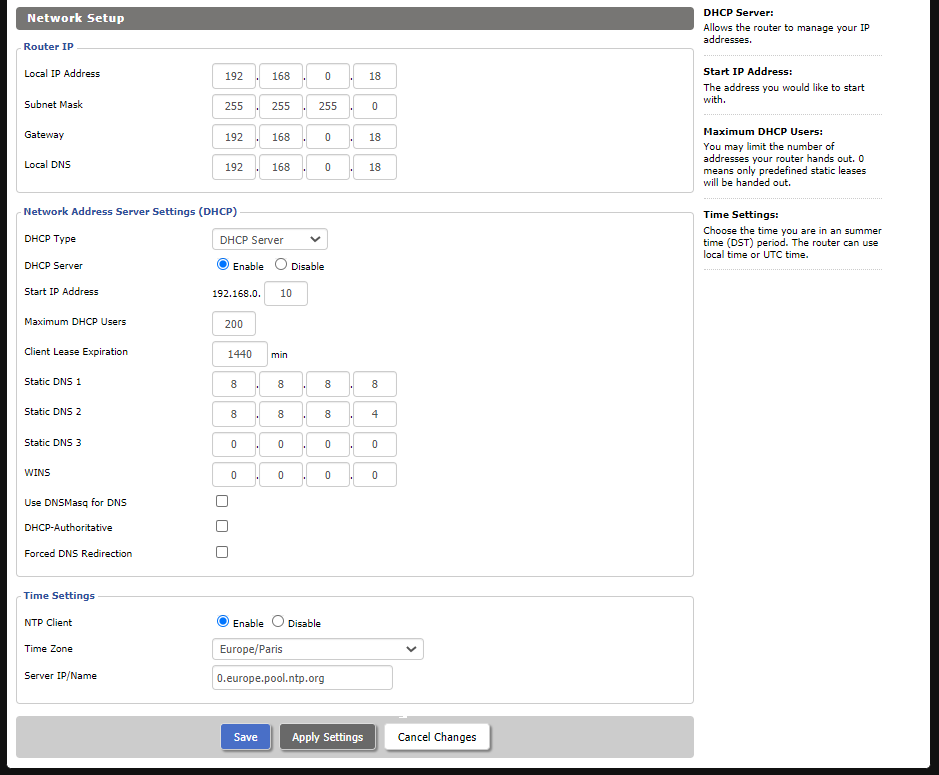Screen dimensions: 939x775
Task: Click the Maximum DHCP Users field
Action: pos(234,324)
